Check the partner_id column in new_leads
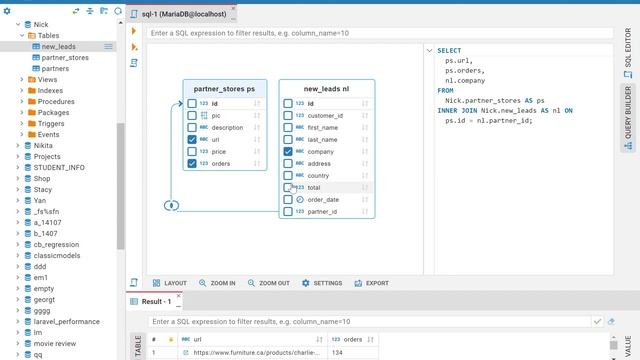This screenshot has width=640, height=360. coord(288,211)
